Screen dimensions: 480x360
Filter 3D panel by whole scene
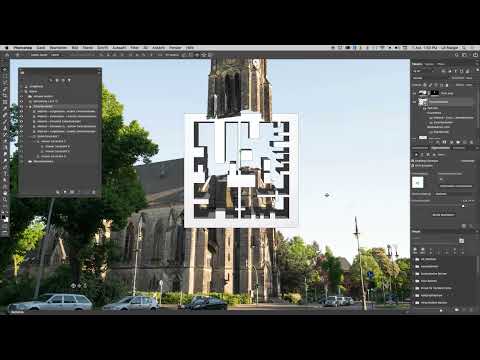pos(51,80)
